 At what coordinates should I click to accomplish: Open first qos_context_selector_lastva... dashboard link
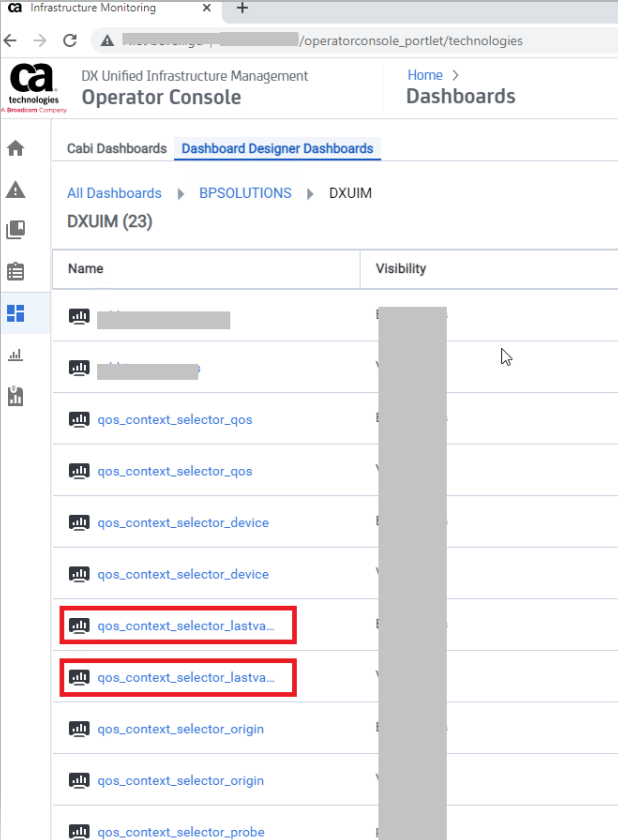point(186,626)
